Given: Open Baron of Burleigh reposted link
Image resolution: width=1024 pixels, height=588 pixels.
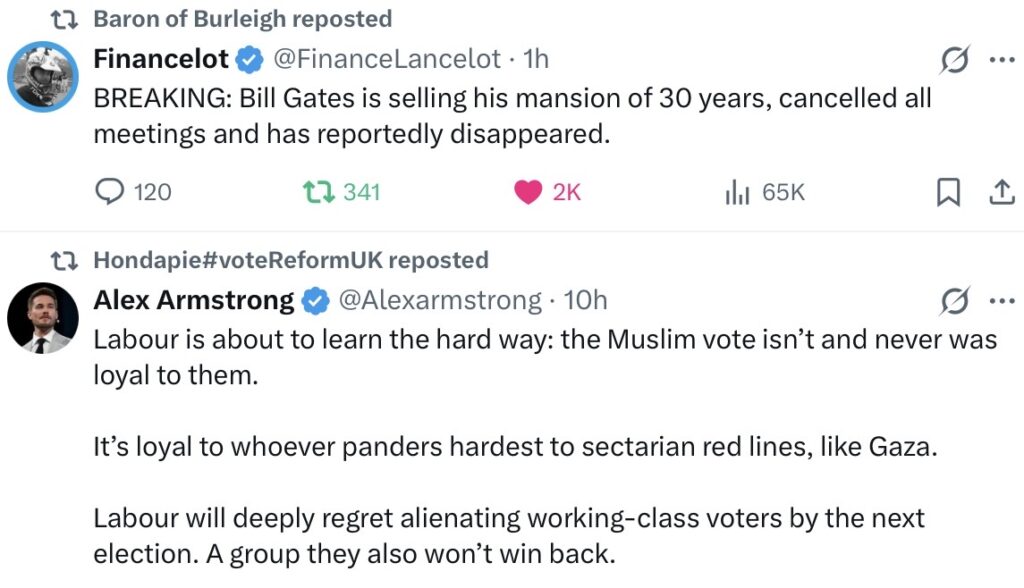Looking at the screenshot, I should (x=242, y=19).
